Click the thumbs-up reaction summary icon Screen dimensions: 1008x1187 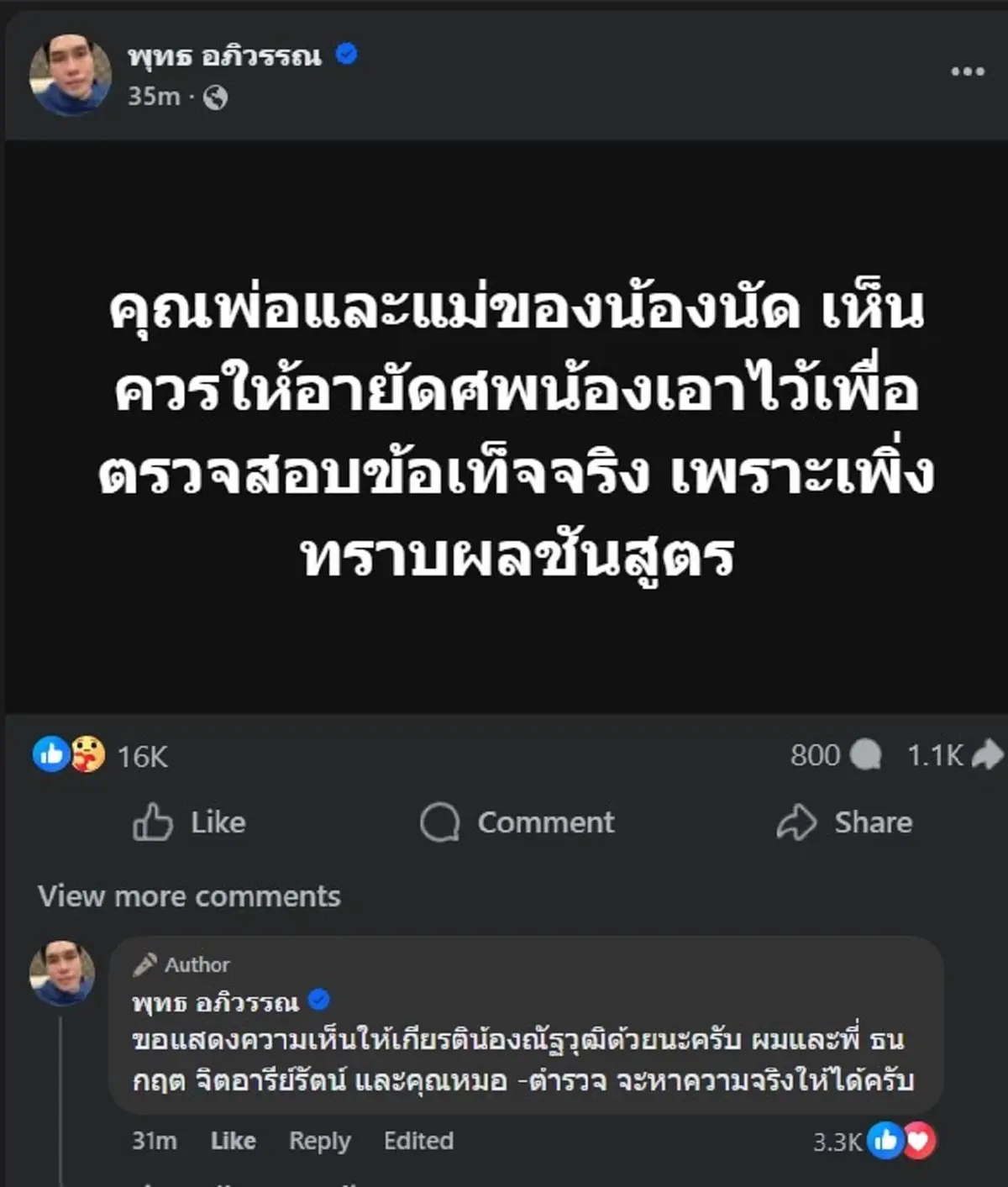click(52, 754)
